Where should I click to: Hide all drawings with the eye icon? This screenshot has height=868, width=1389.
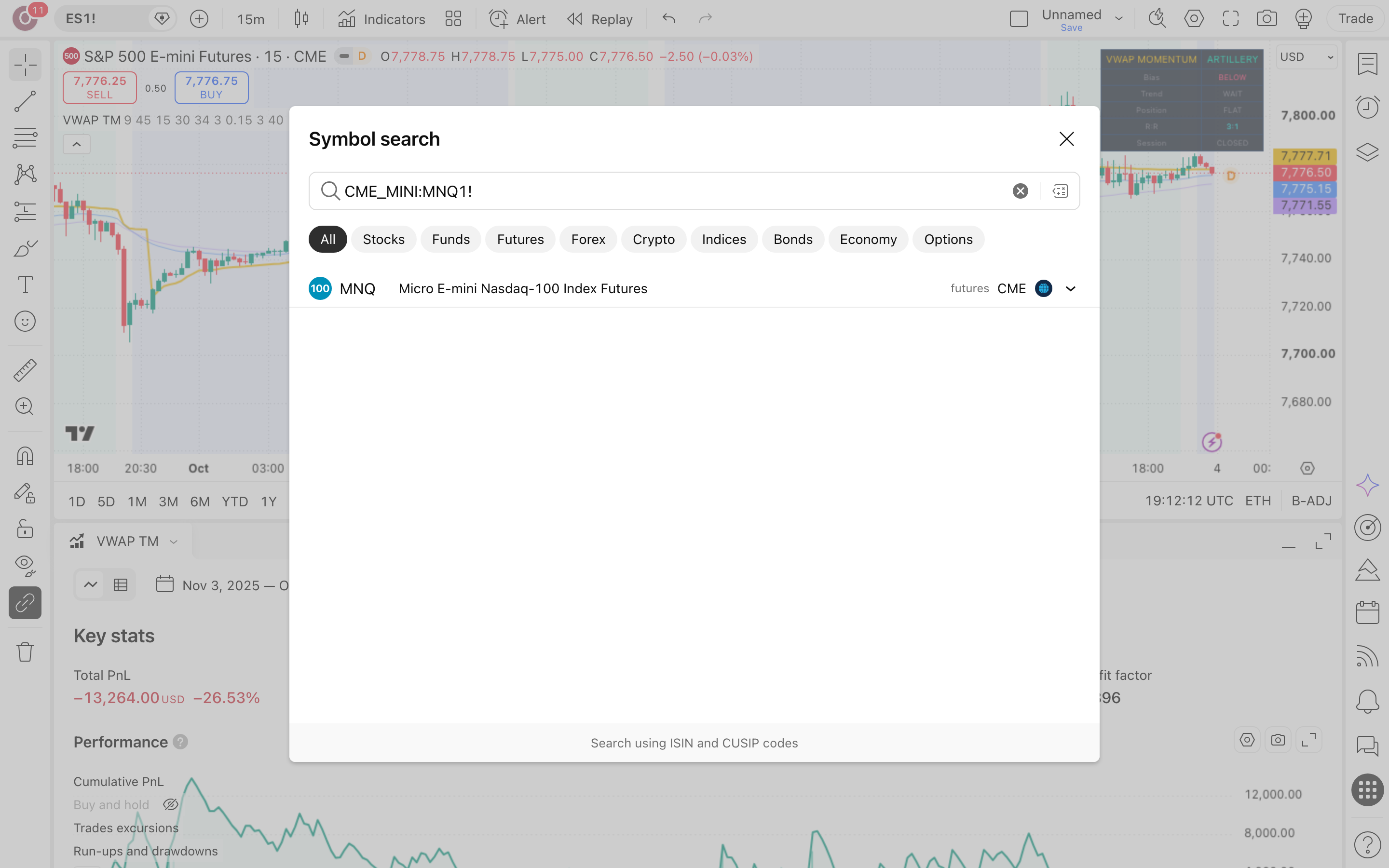[25, 566]
